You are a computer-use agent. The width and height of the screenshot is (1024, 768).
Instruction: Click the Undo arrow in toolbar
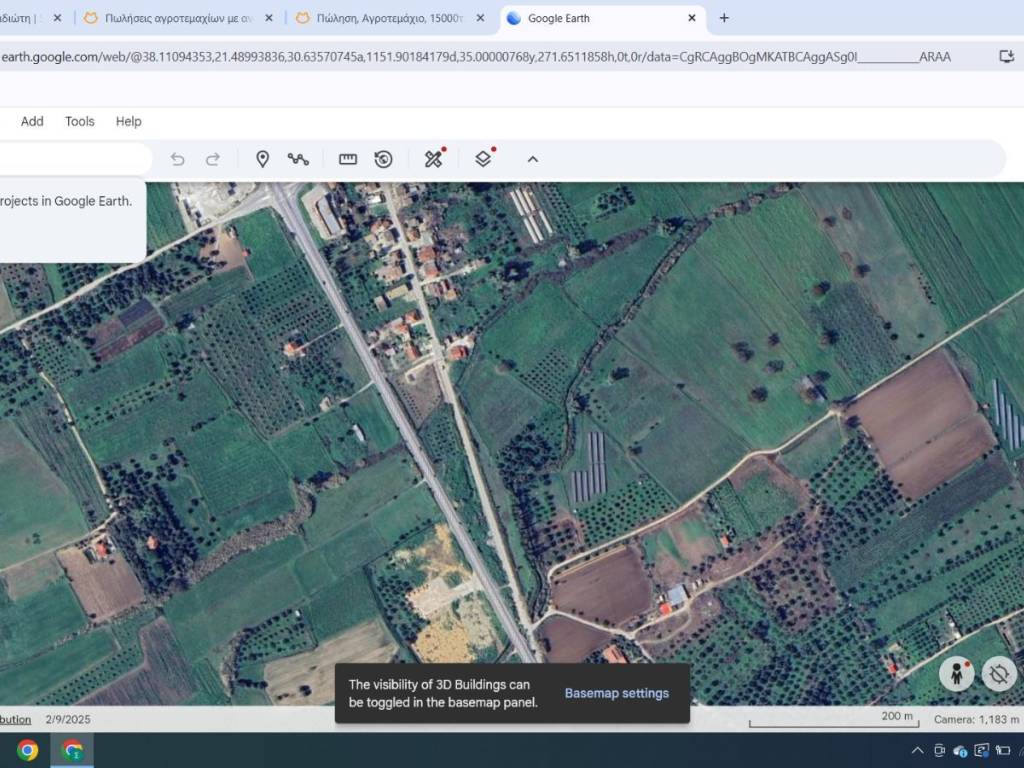click(x=178, y=159)
